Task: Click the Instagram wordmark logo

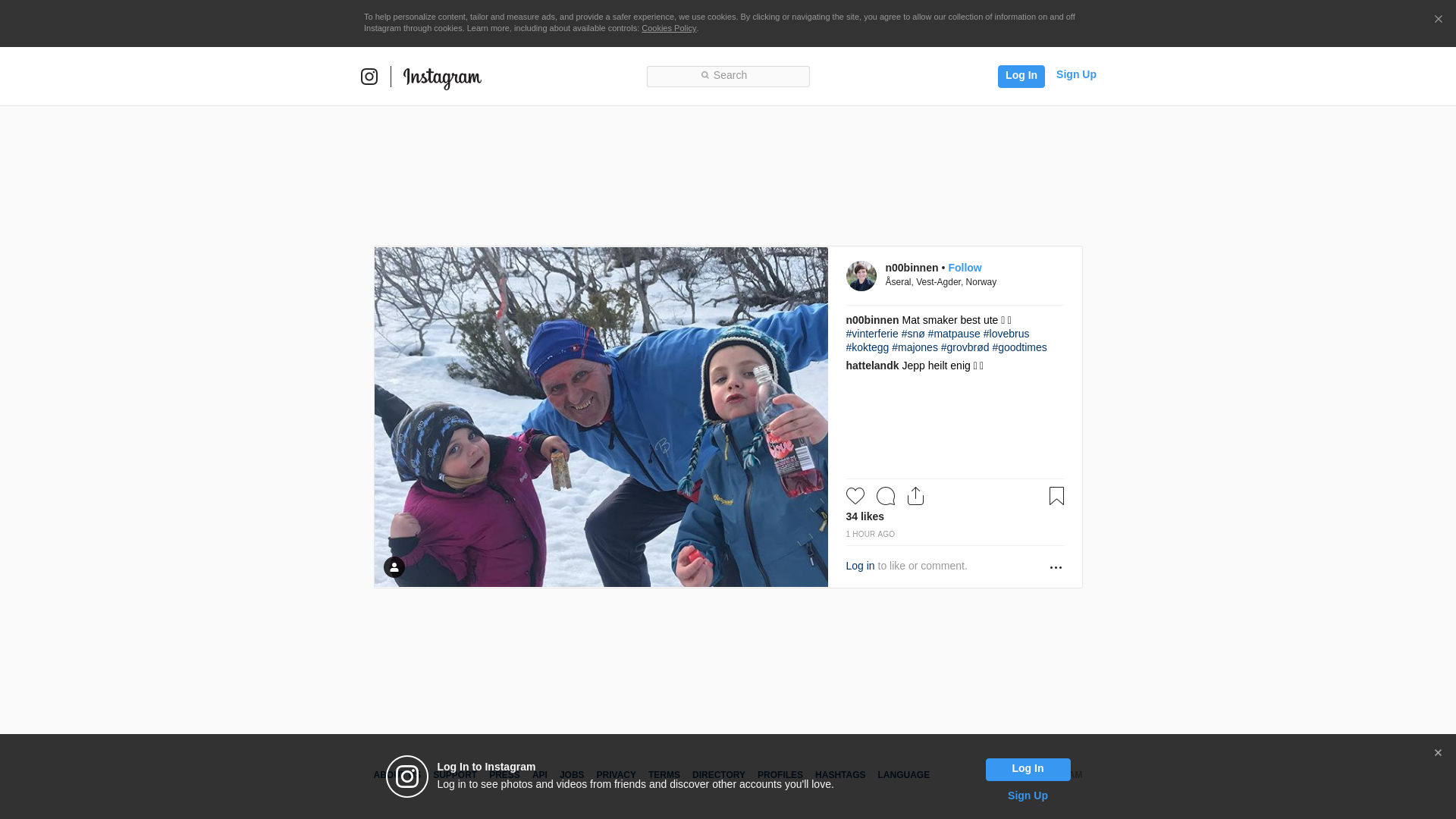Action: click(x=442, y=77)
